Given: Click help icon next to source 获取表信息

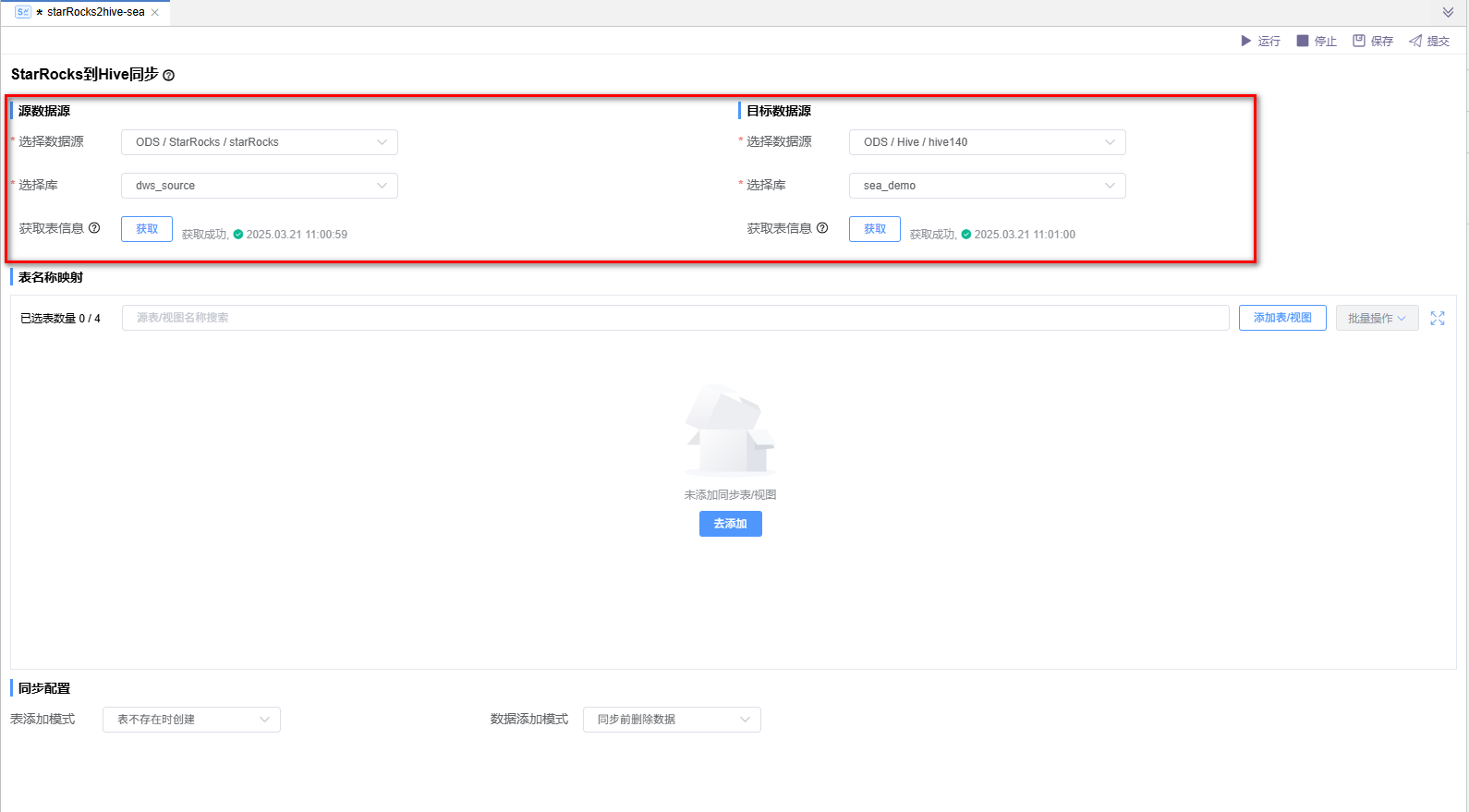Looking at the screenshot, I should coord(94,228).
